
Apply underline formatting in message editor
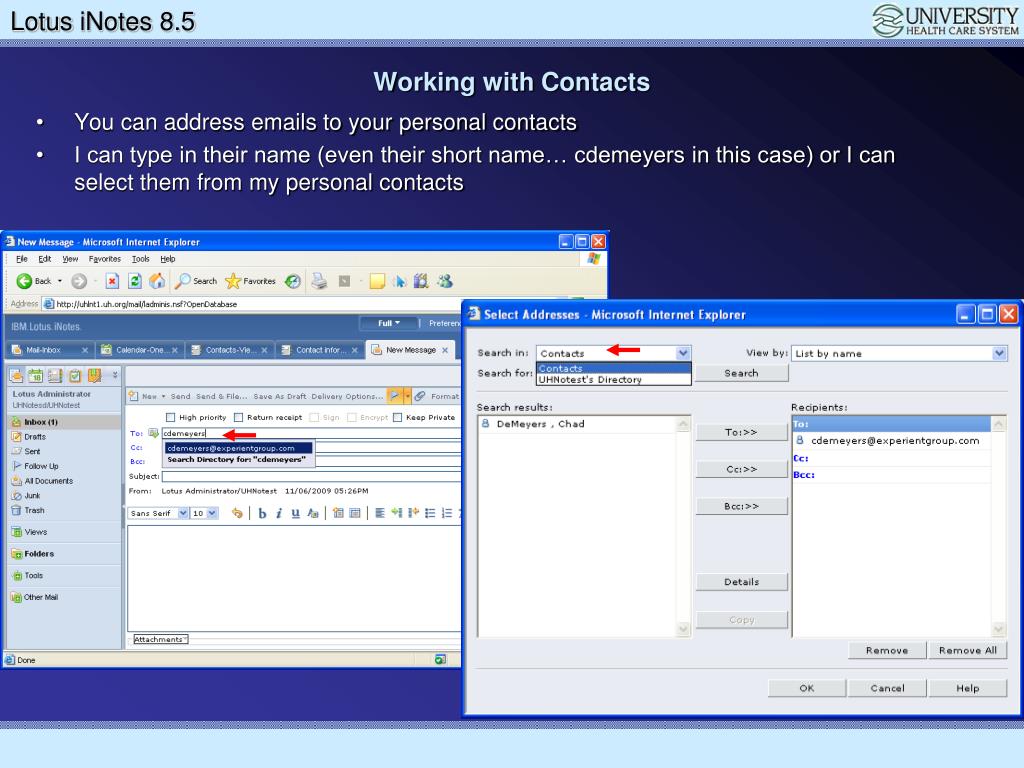coord(295,513)
